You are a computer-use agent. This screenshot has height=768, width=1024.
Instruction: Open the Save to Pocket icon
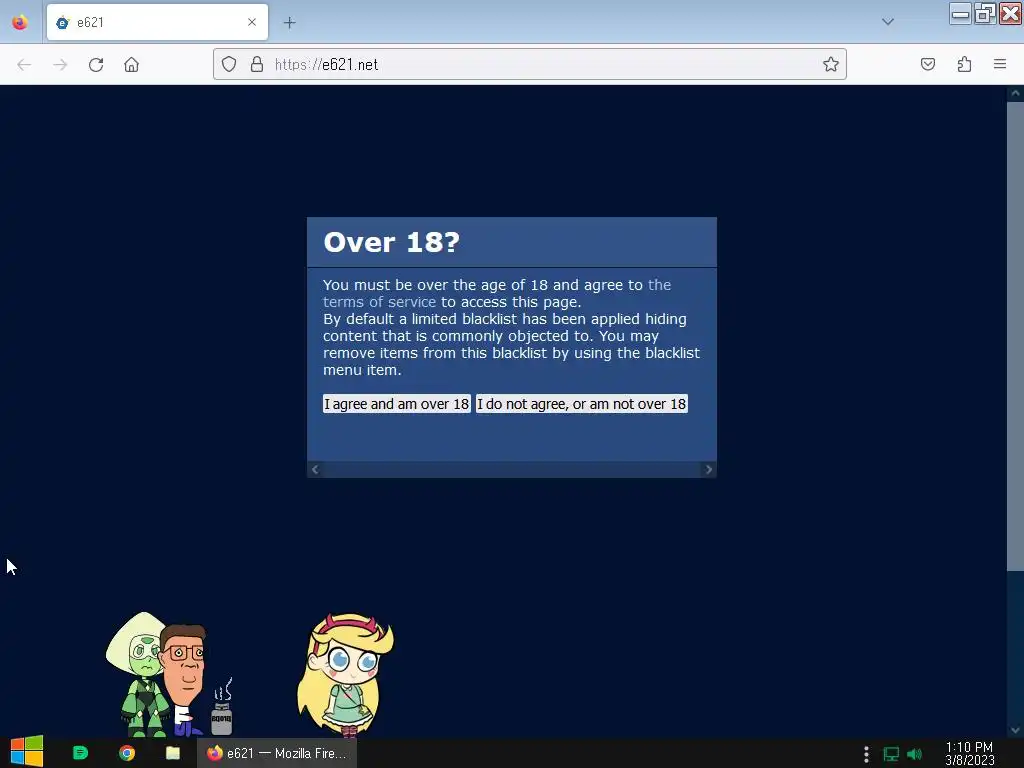928,64
